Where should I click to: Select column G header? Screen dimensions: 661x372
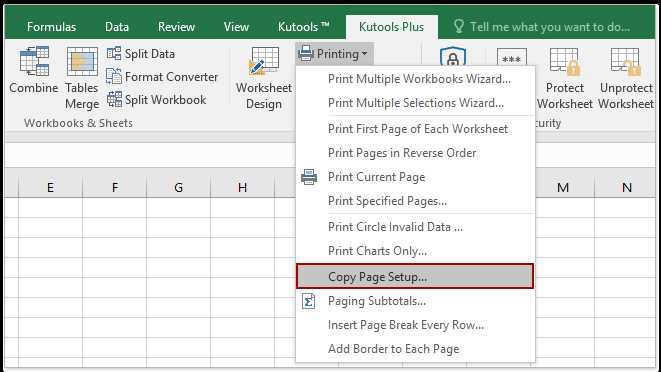coord(179,187)
